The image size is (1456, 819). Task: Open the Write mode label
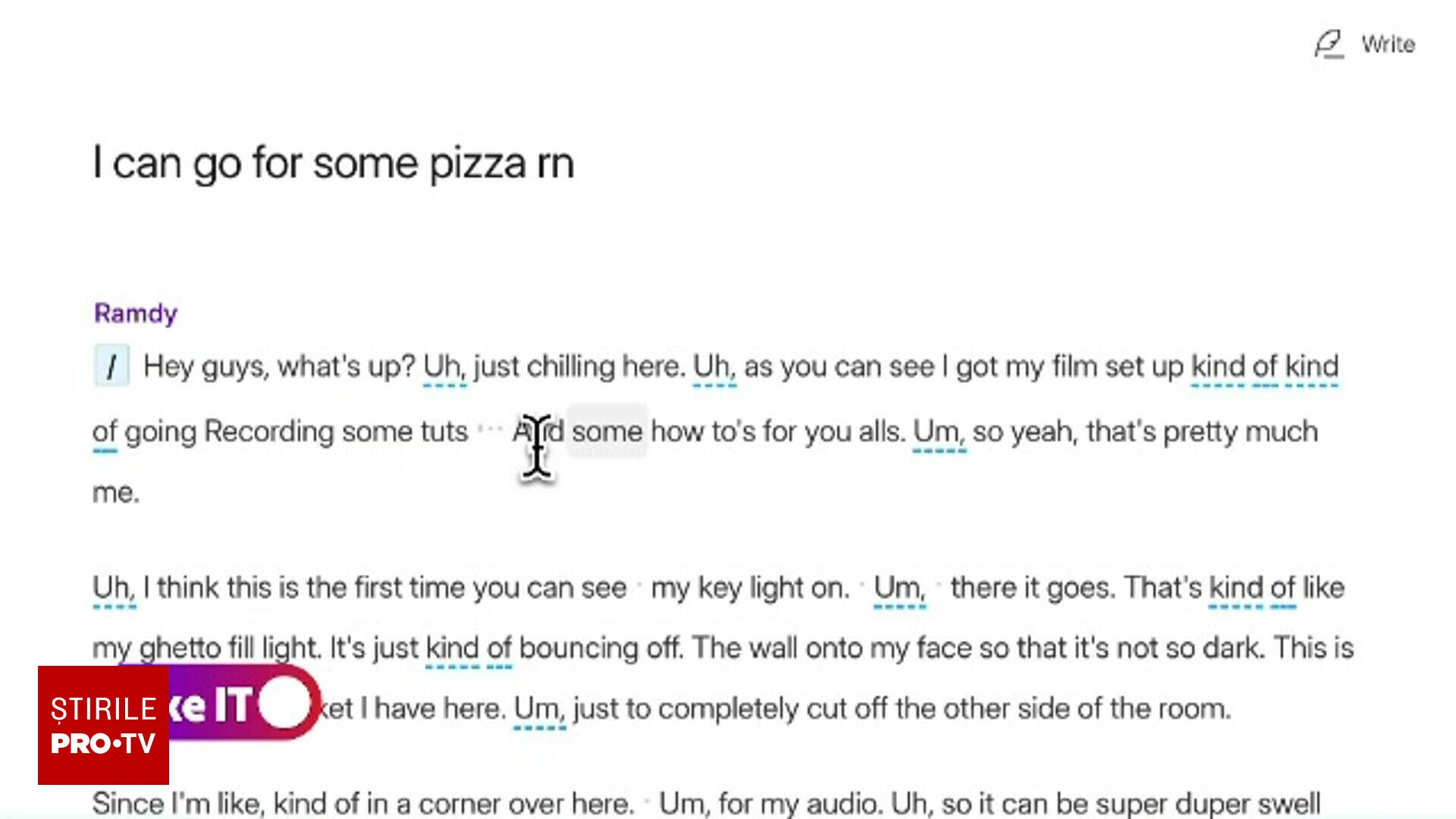click(x=1388, y=44)
